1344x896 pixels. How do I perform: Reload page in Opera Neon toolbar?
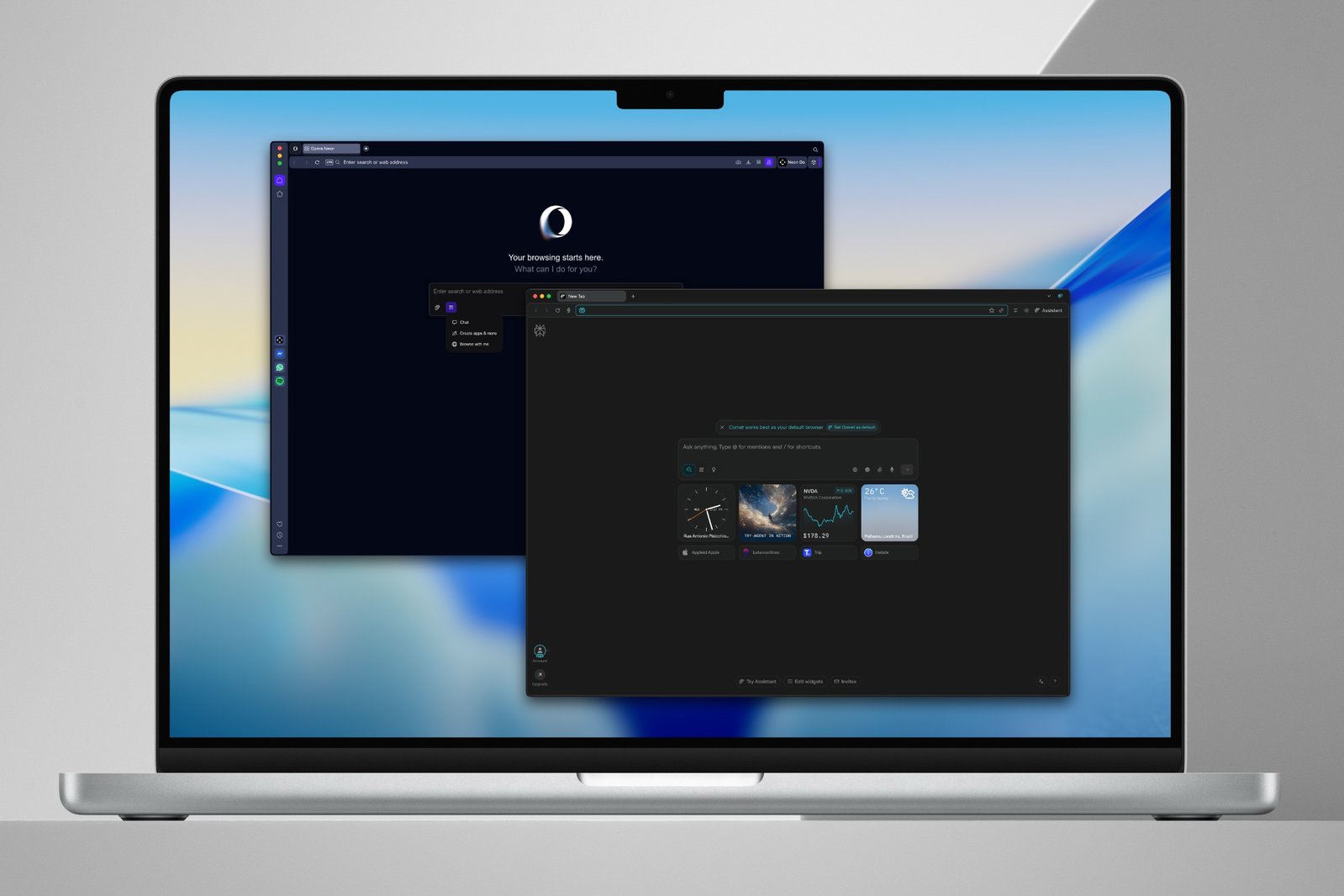click(317, 162)
